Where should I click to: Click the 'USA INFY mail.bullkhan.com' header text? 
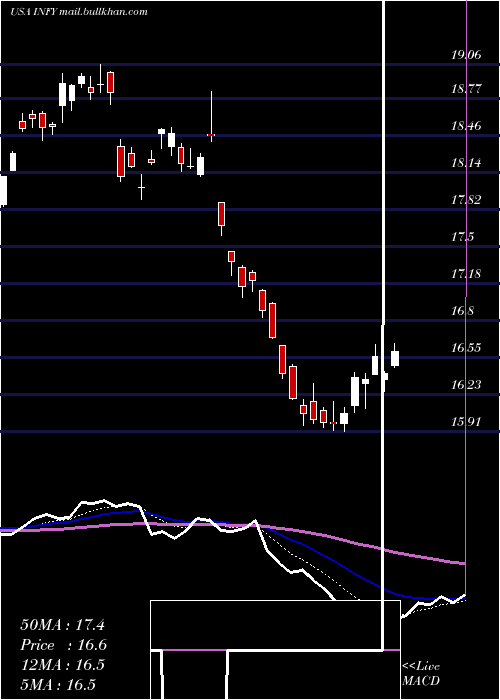pos(79,12)
